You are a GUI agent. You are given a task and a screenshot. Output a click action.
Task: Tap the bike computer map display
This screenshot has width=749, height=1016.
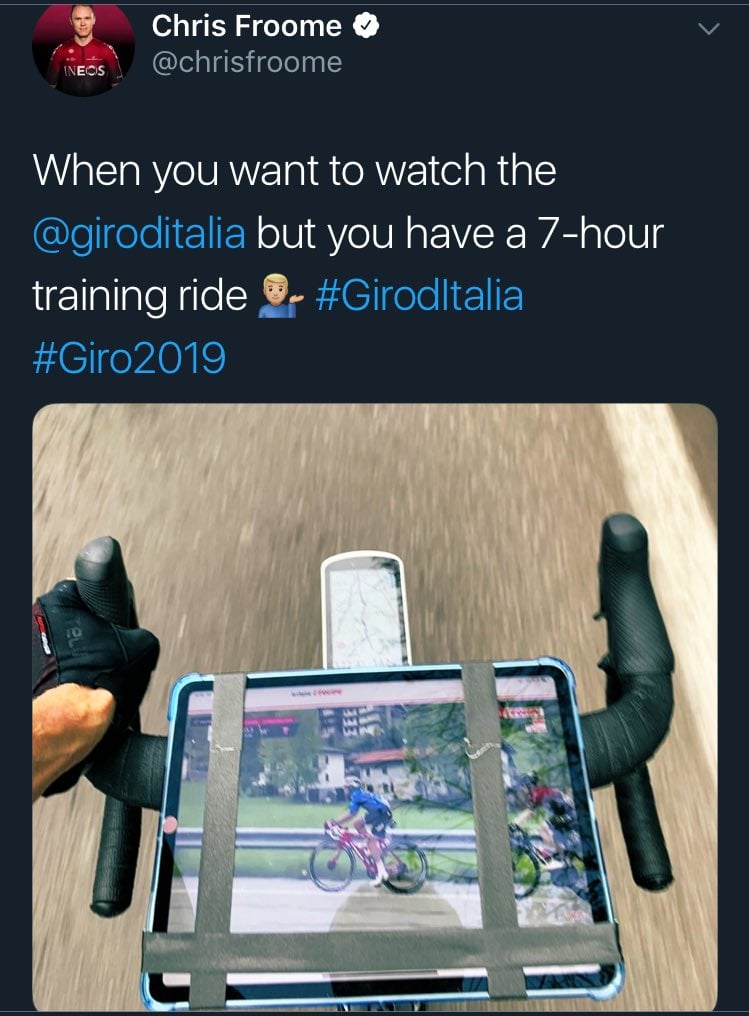365,610
